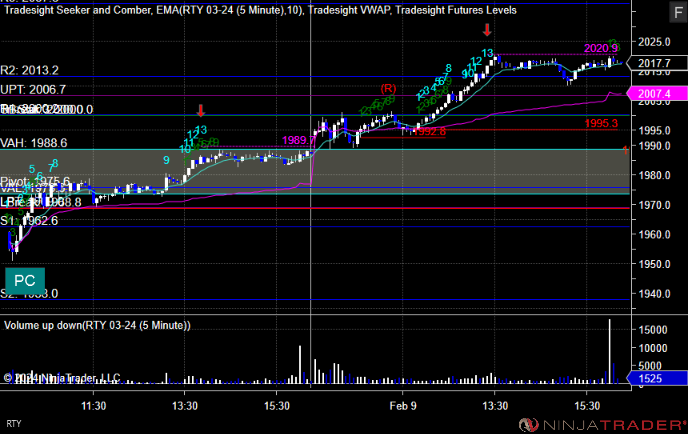Click the Volume up down indicator label
This screenshot has width=688, height=434.
pyautogui.click(x=97, y=325)
